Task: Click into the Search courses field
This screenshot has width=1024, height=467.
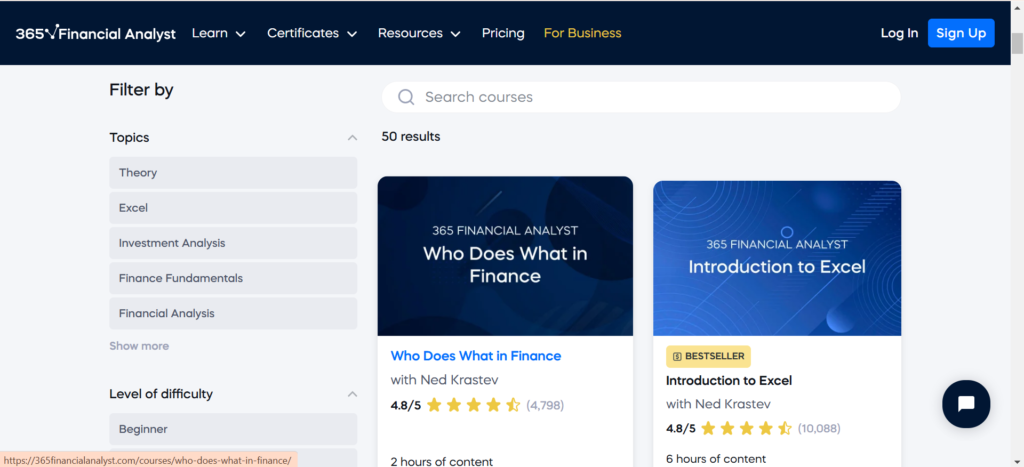Action: pos(641,97)
